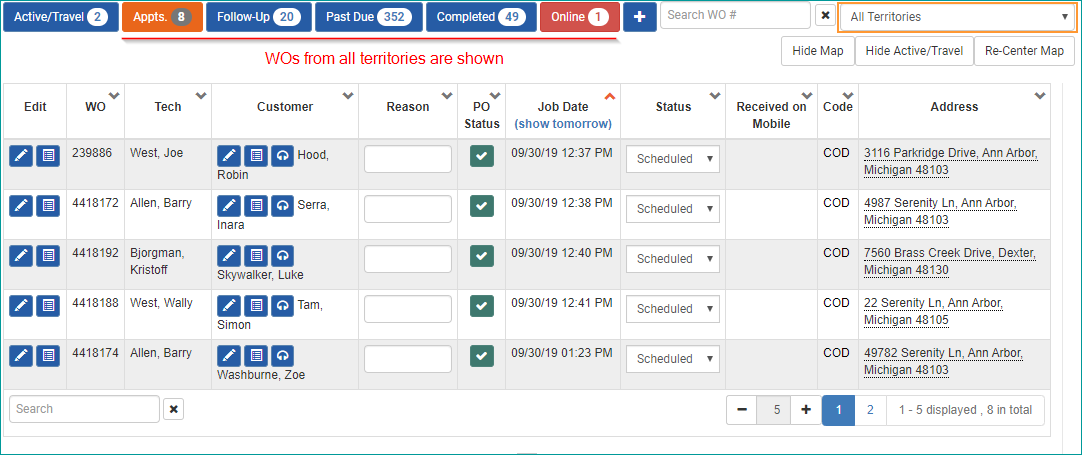Viewport: 1082px width, 455px height.
Task: Toggle PO Status check for WO 4418174
Action: coord(482,356)
